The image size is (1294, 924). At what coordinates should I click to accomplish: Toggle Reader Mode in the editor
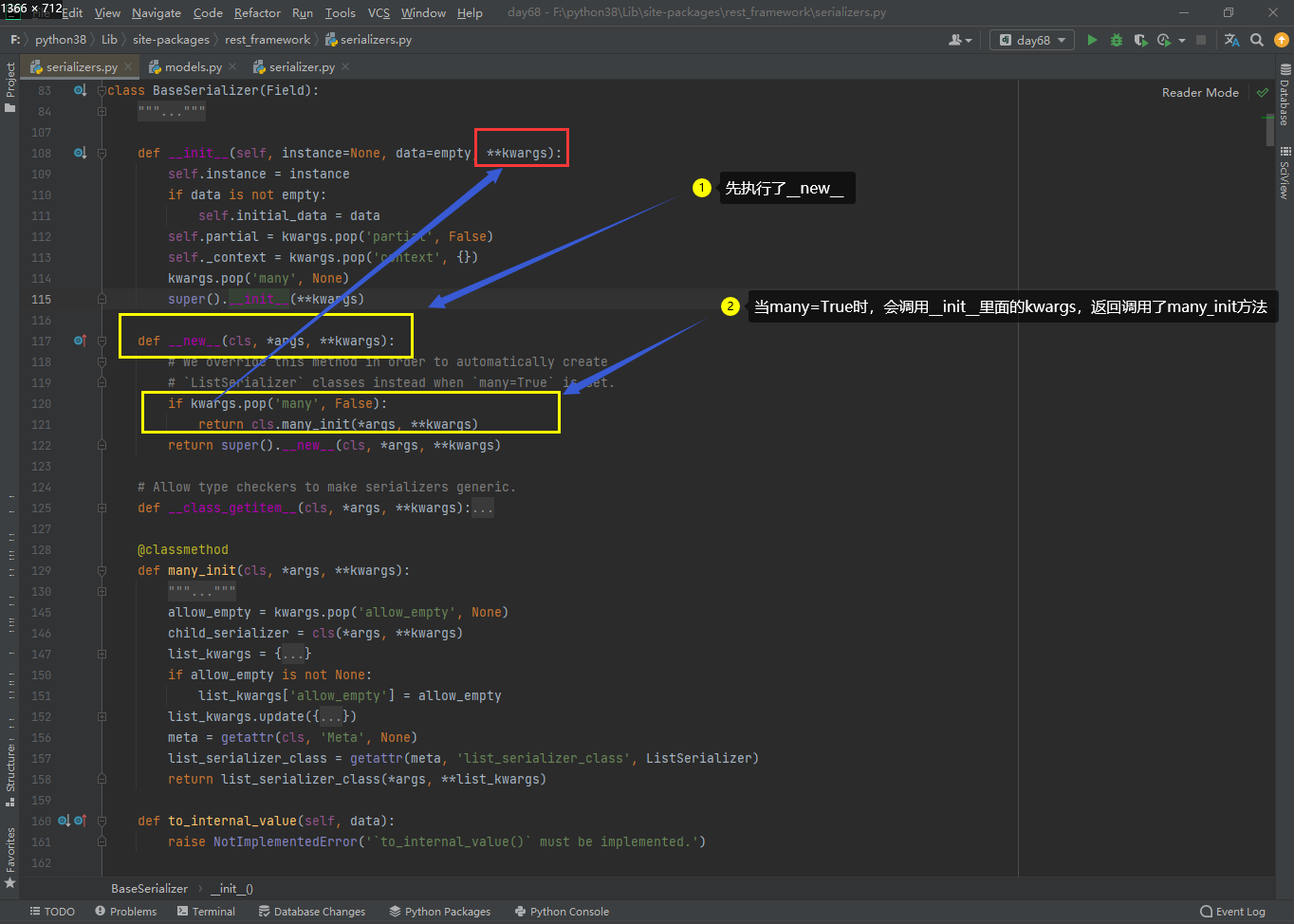tap(1200, 92)
